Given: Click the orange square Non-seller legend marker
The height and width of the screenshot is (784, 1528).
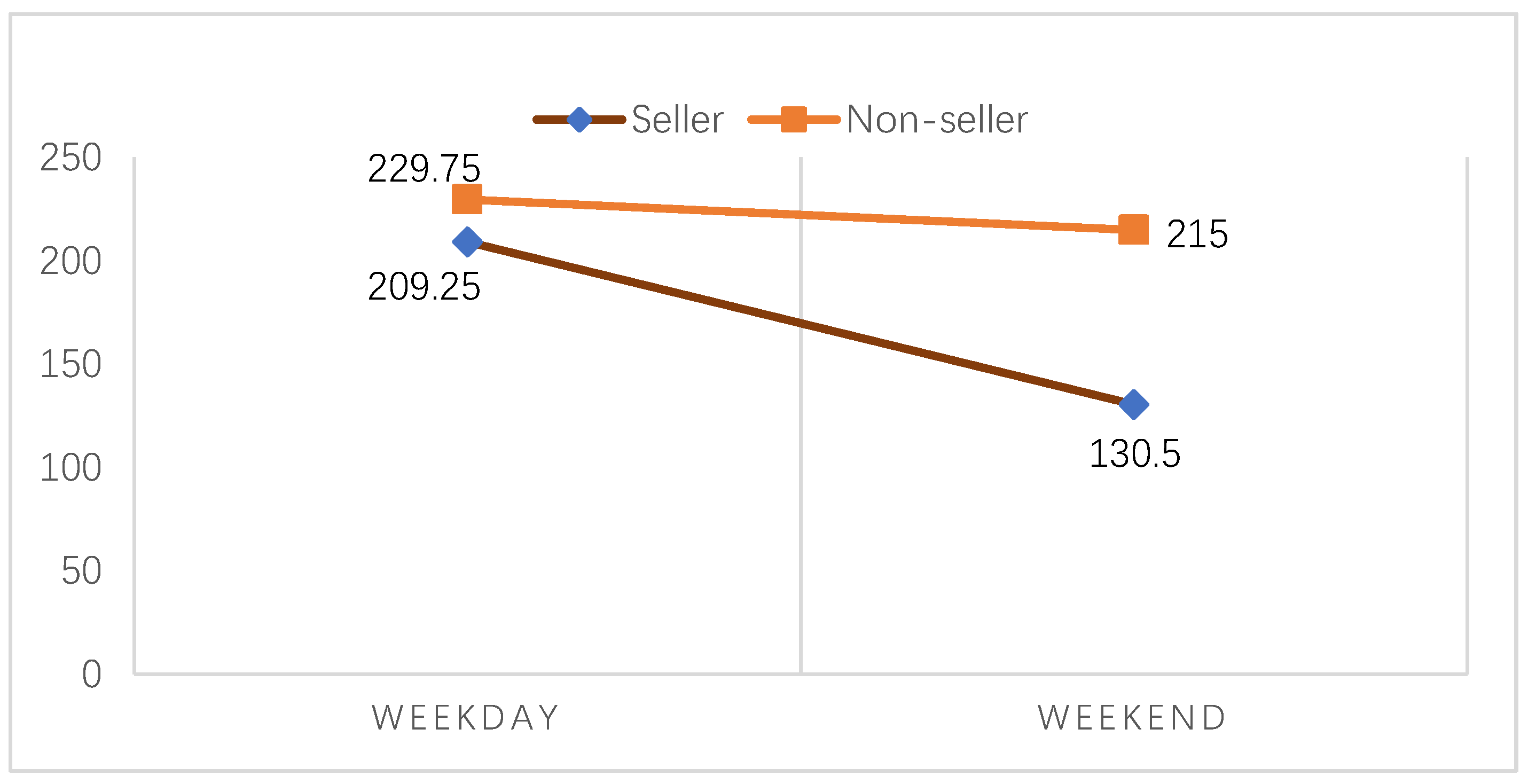Looking at the screenshot, I should tap(794, 120).
